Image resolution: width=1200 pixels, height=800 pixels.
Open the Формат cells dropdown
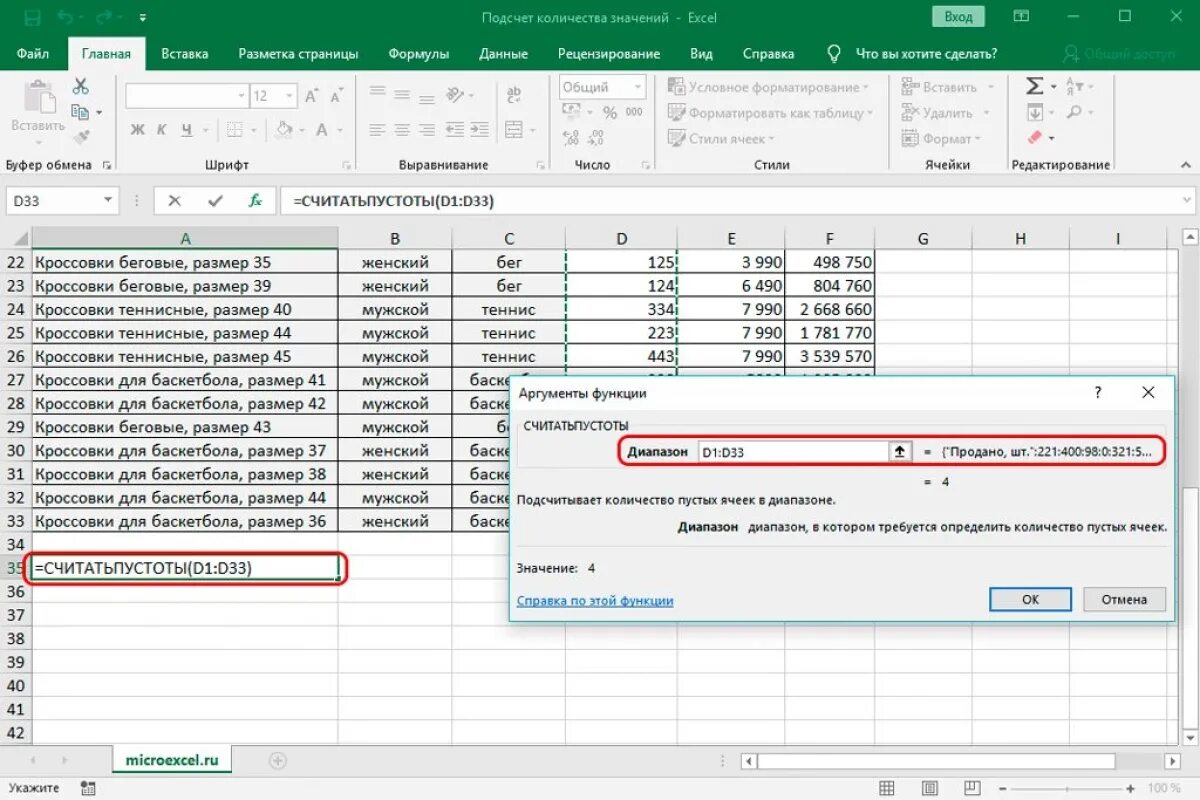tap(943, 138)
